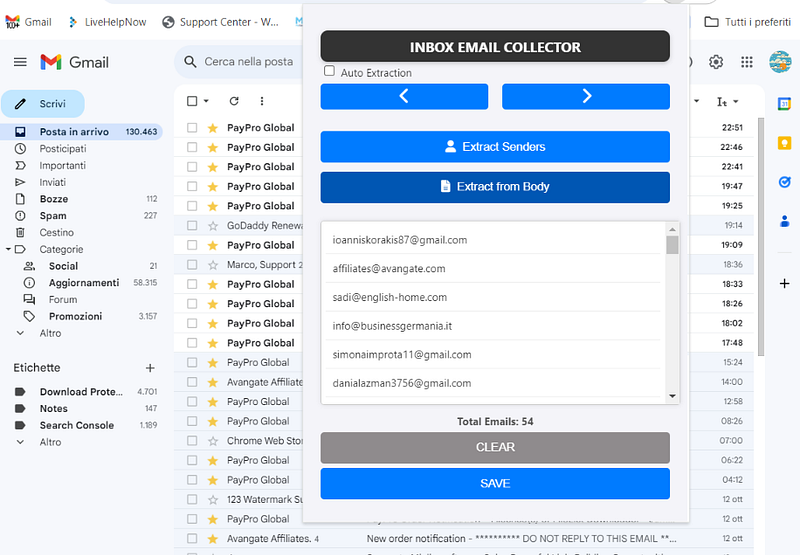800x555 pixels.
Task: Select the Avangate Affiliates 14:00 email checkbox
Action: [x=192, y=382]
